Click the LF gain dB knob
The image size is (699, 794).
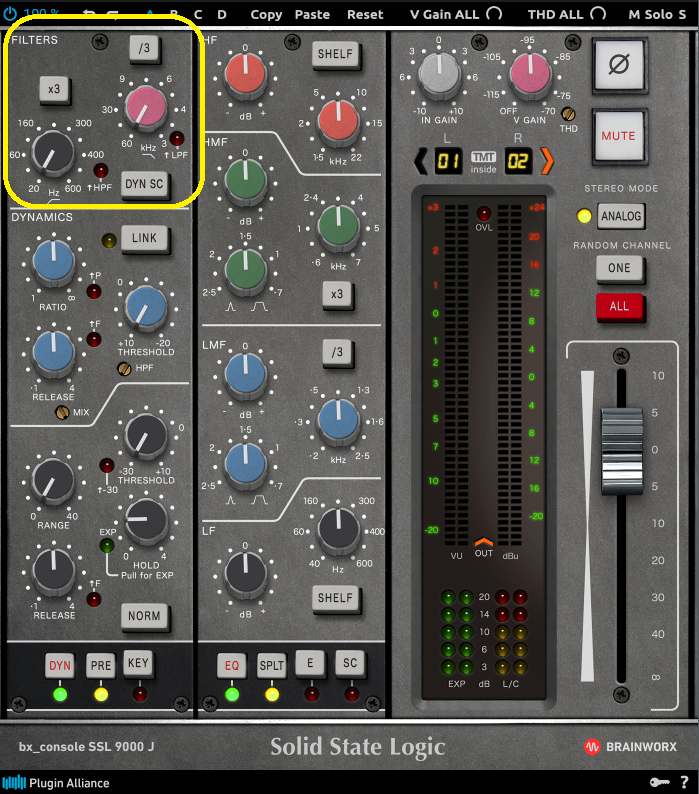coord(245,573)
